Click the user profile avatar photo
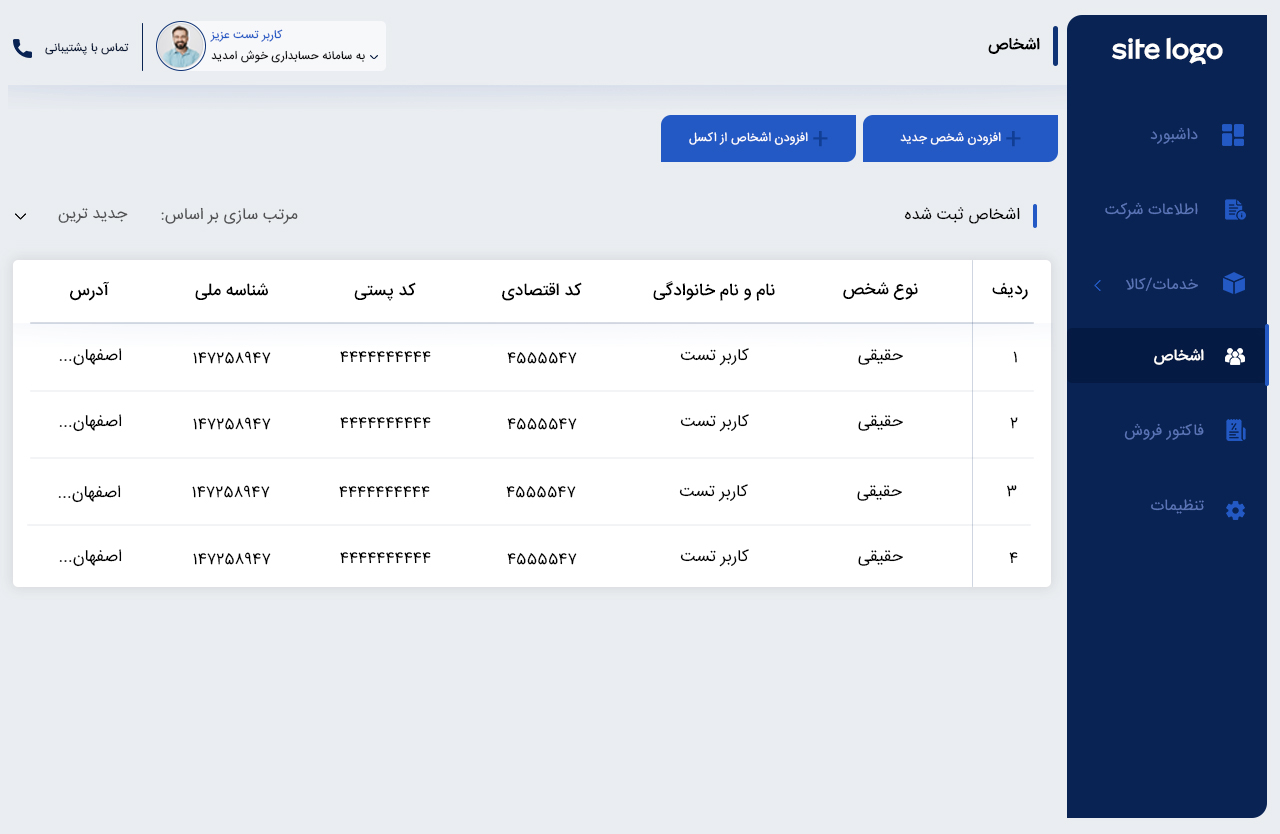Viewport: 1280px width, 834px height. (181, 46)
